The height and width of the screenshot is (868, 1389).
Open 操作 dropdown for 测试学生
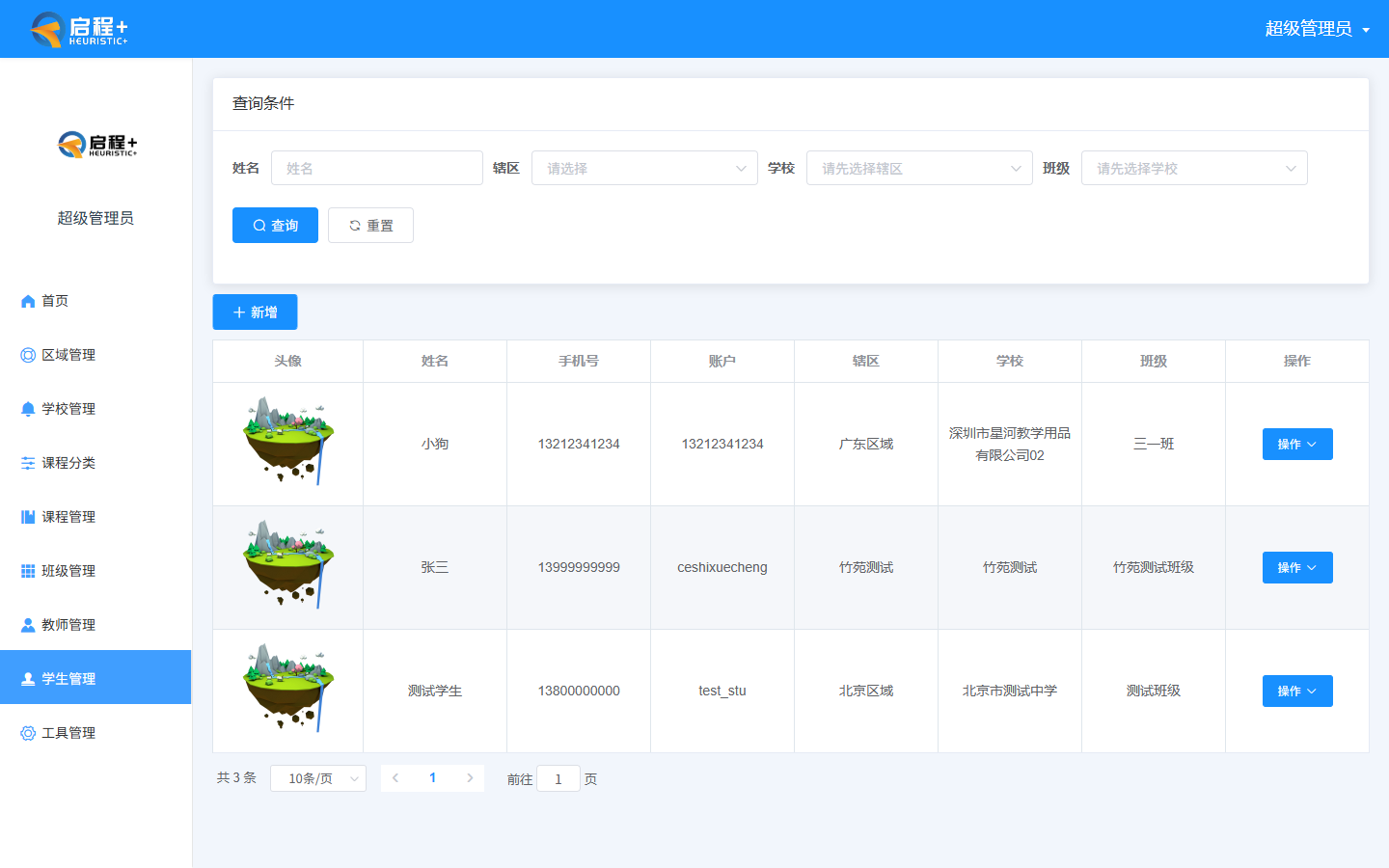pos(1297,692)
